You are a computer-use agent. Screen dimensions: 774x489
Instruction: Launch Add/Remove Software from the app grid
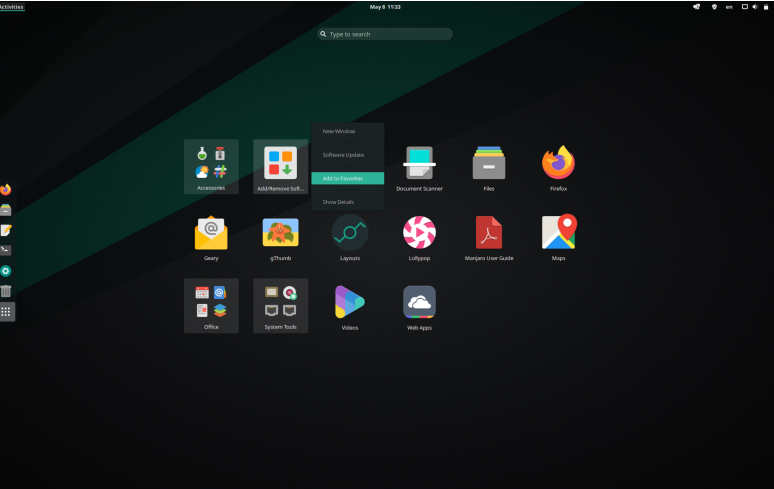tap(280, 166)
